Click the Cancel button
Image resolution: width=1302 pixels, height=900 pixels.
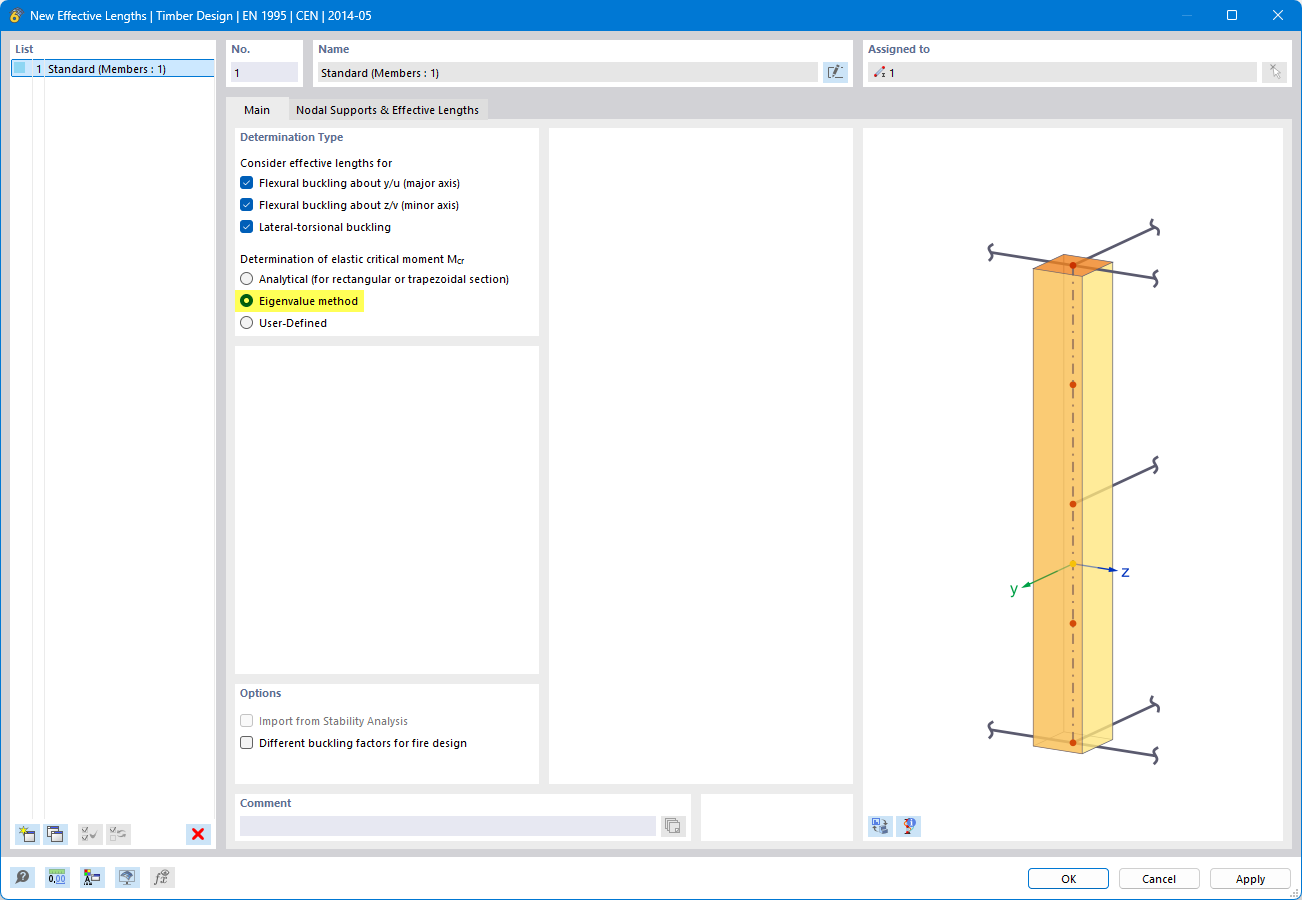point(1159,878)
